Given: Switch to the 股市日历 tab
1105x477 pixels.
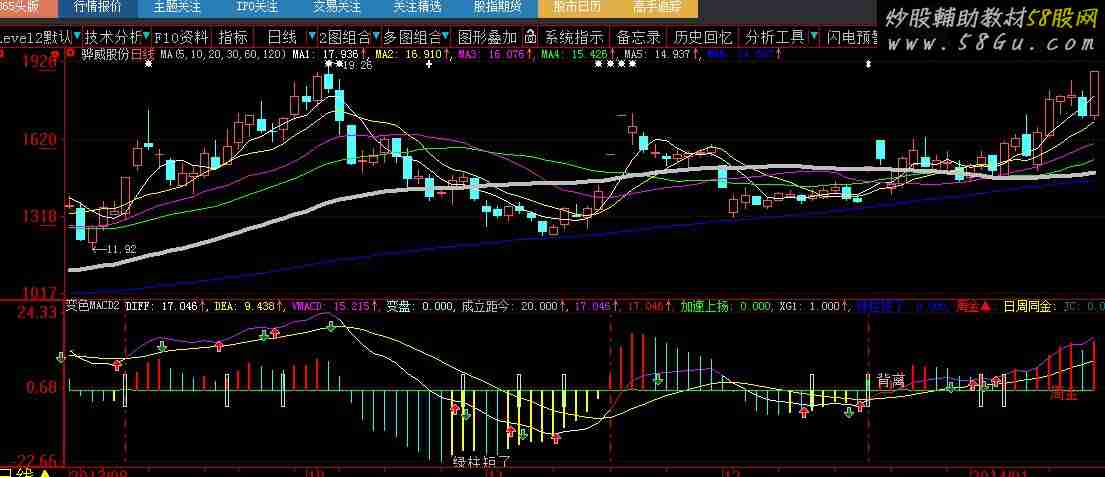Looking at the screenshot, I should (578, 8).
